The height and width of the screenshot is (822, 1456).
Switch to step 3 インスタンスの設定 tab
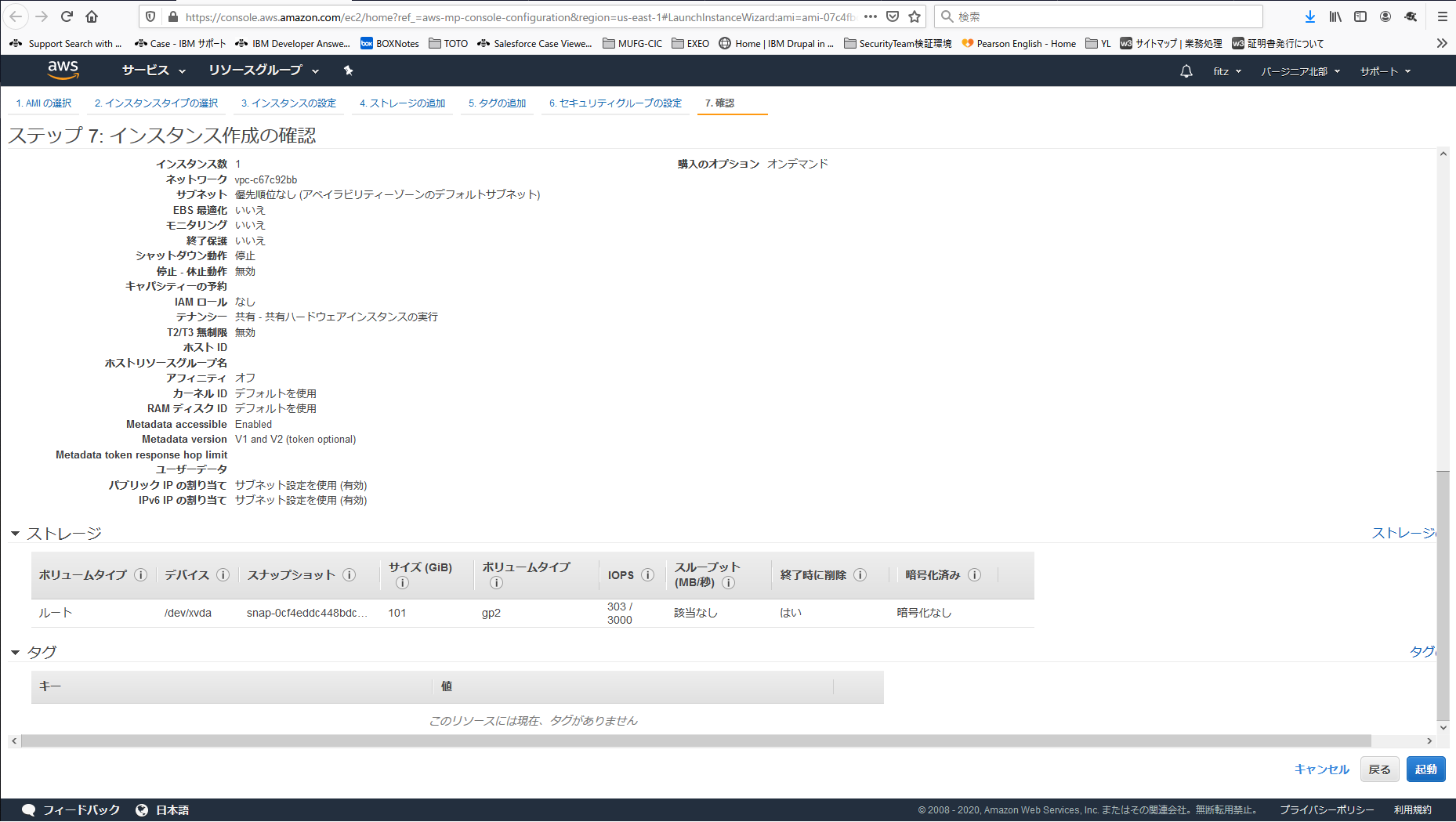[288, 103]
